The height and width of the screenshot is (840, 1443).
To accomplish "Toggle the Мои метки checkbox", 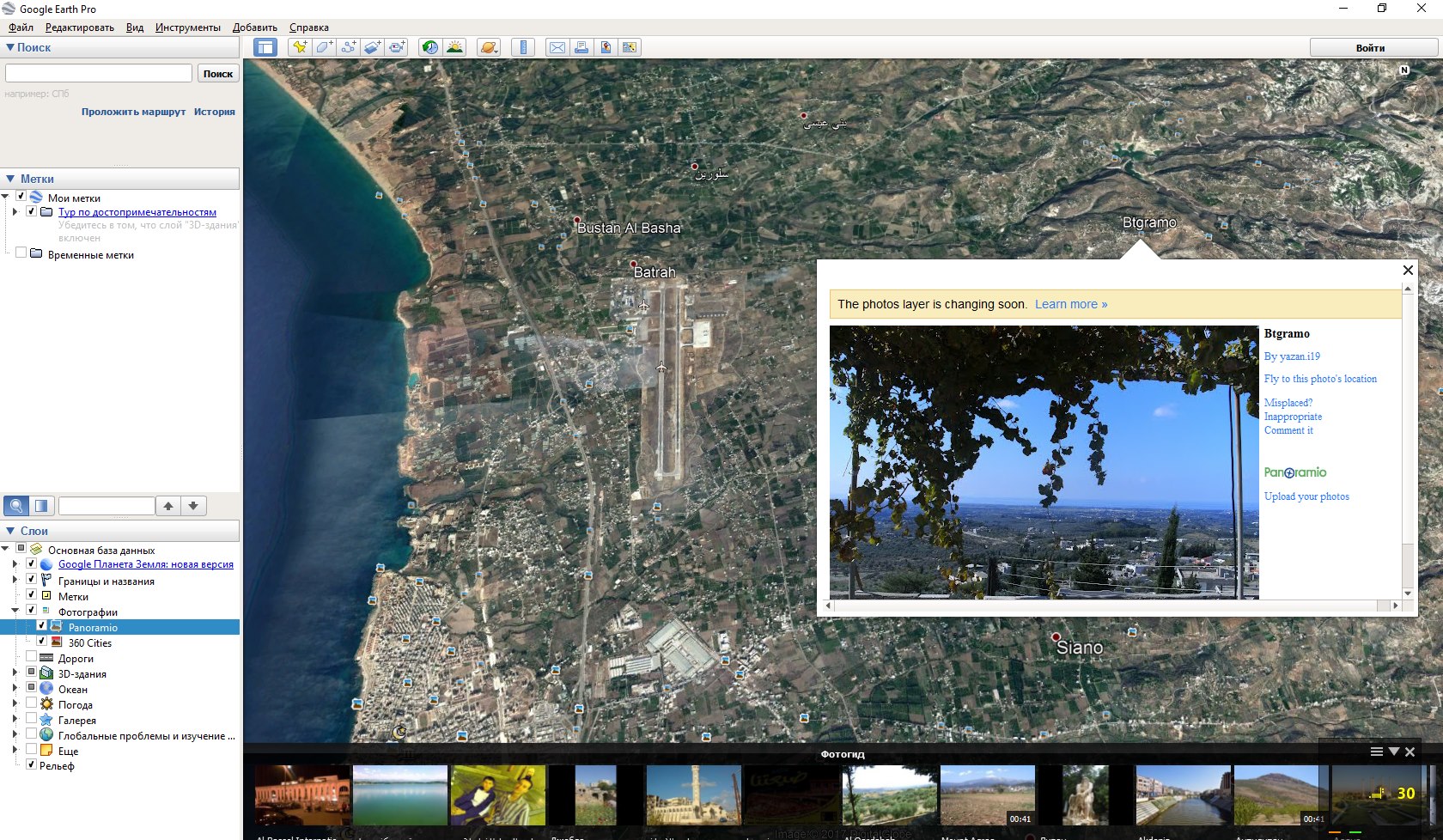I will [x=21, y=197].
